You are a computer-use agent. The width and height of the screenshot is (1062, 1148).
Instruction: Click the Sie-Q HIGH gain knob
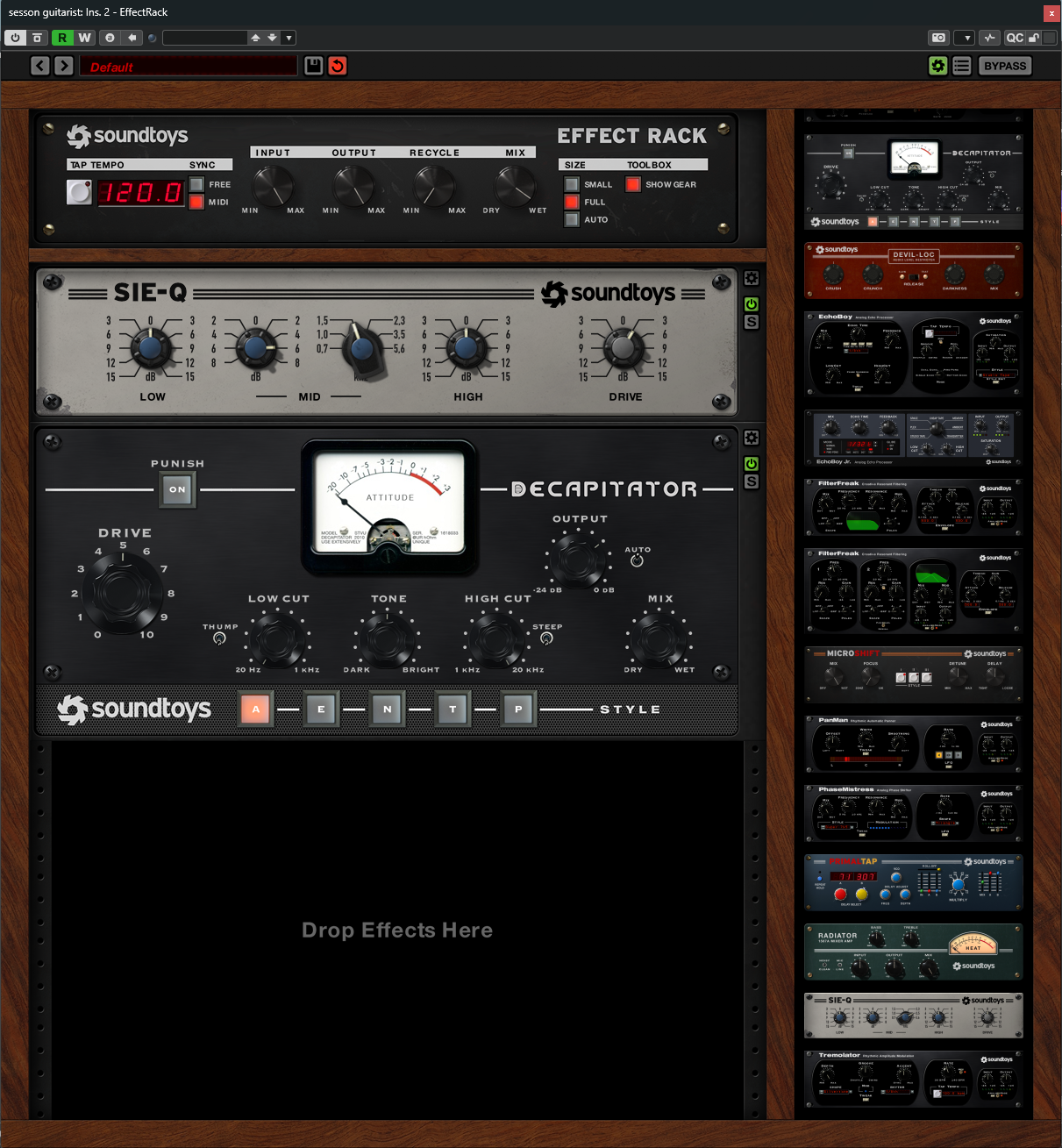[x=466, y=348]
